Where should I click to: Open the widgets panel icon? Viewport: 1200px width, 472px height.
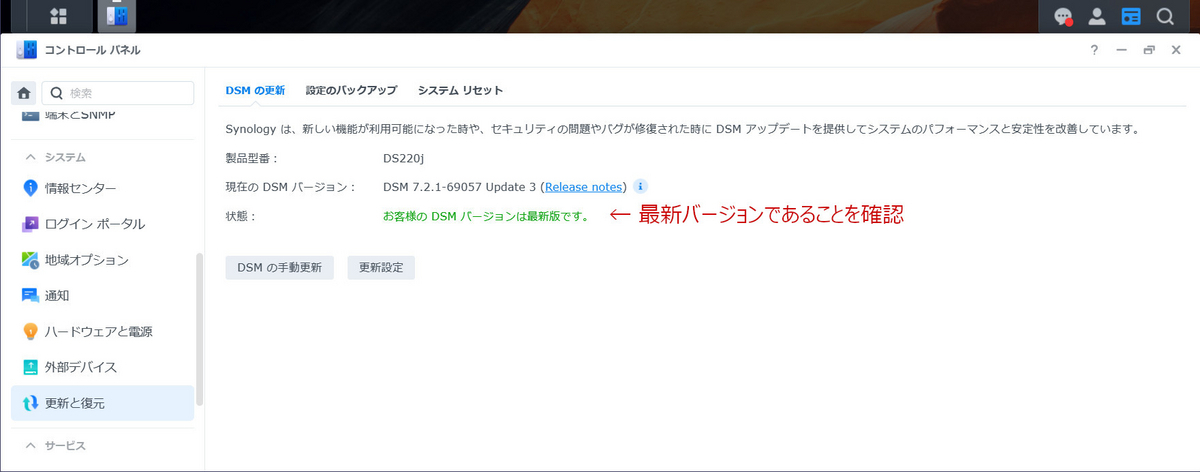[x=1130, y=16]
